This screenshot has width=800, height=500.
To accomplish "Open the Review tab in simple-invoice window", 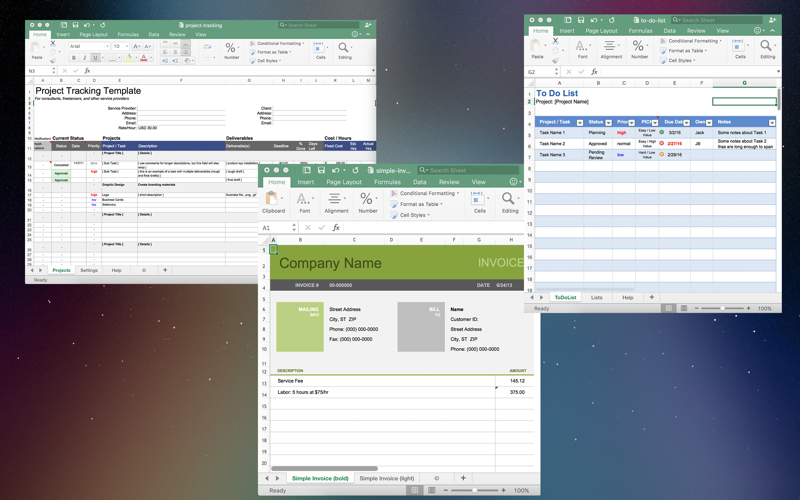I will coord(449,182).
